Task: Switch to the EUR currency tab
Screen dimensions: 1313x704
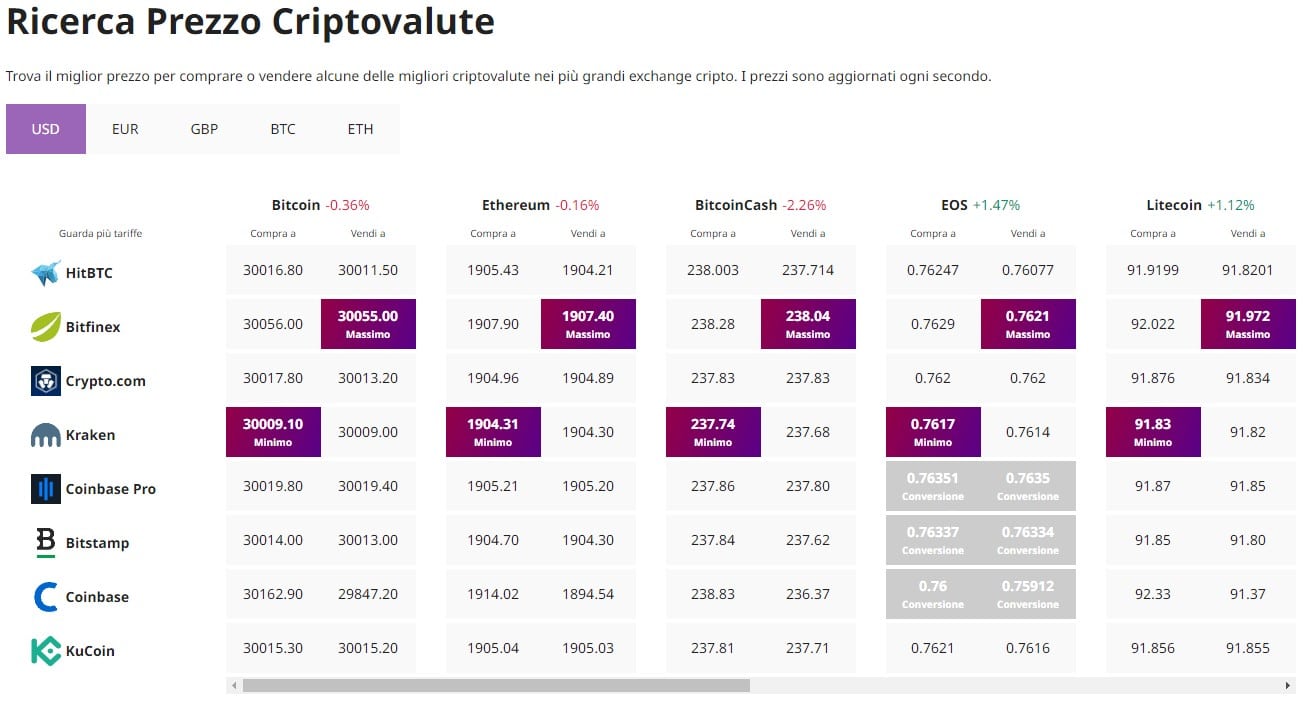Action: (125, 129)
